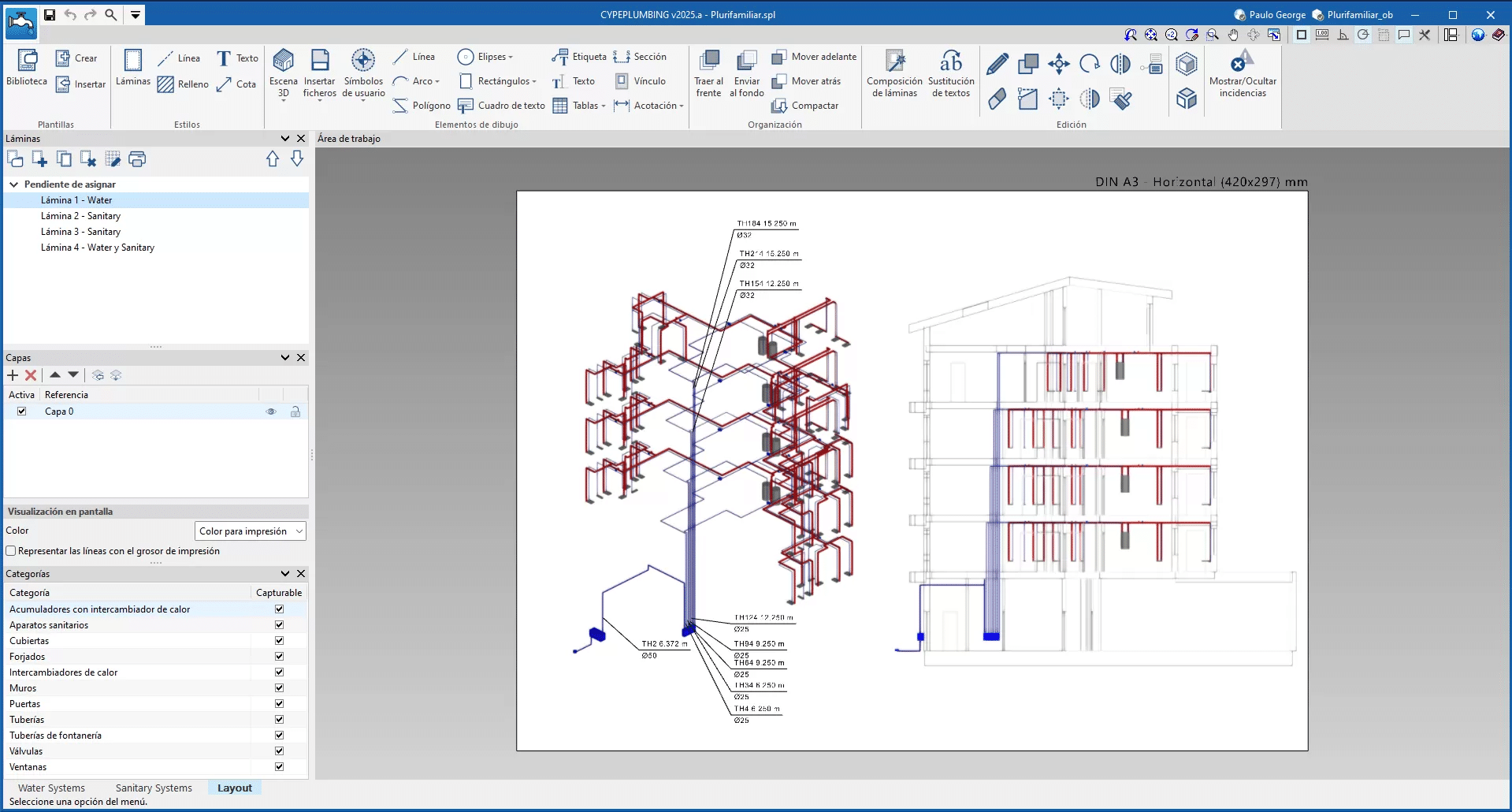Click Mostrar/Ocultar incidencias icon
Viewport: 1512px width, 812px height.
pos(1243,74)
